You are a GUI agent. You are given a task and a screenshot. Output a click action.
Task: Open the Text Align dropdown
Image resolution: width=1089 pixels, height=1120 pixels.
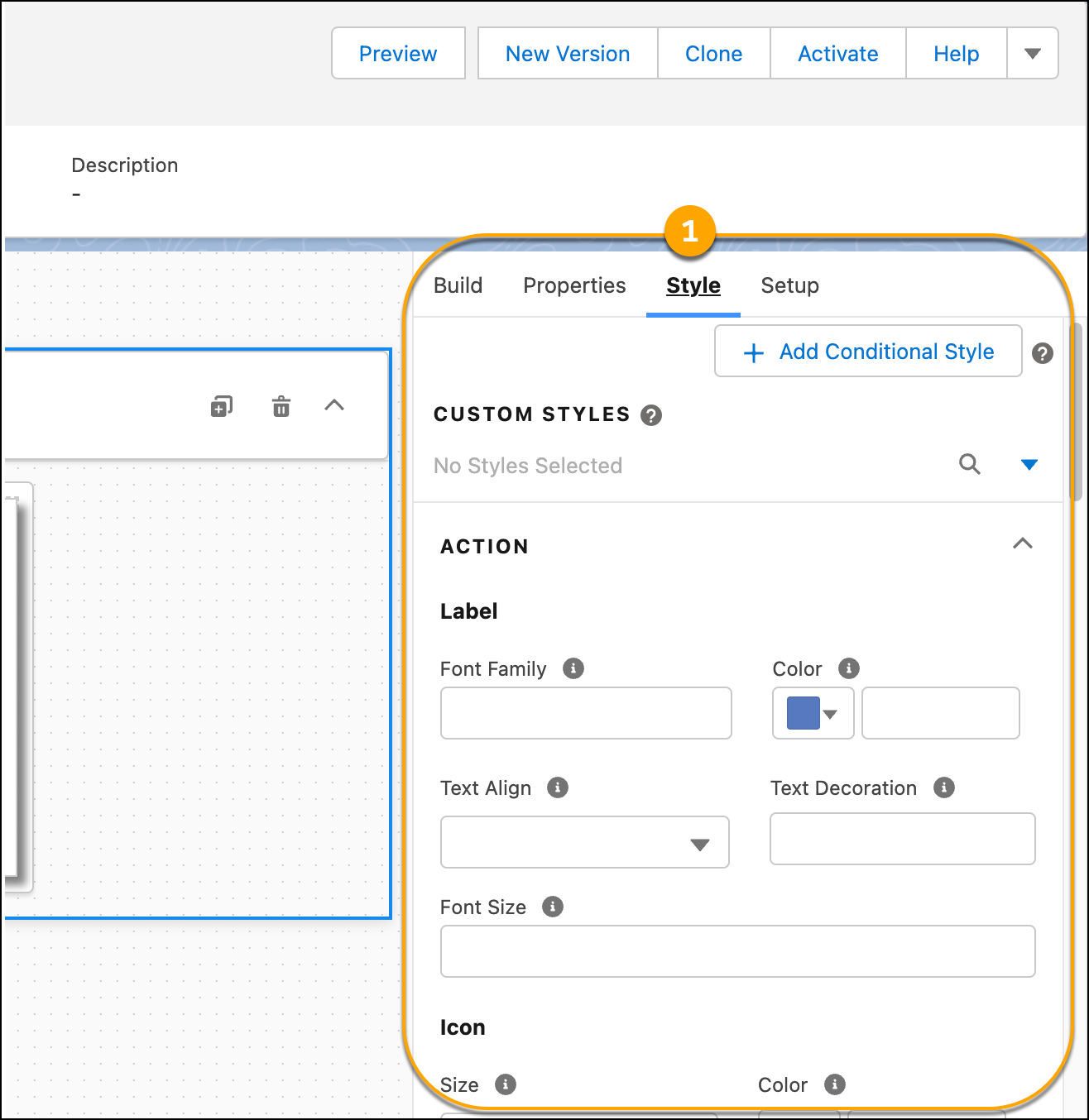(x=585, y=842)
